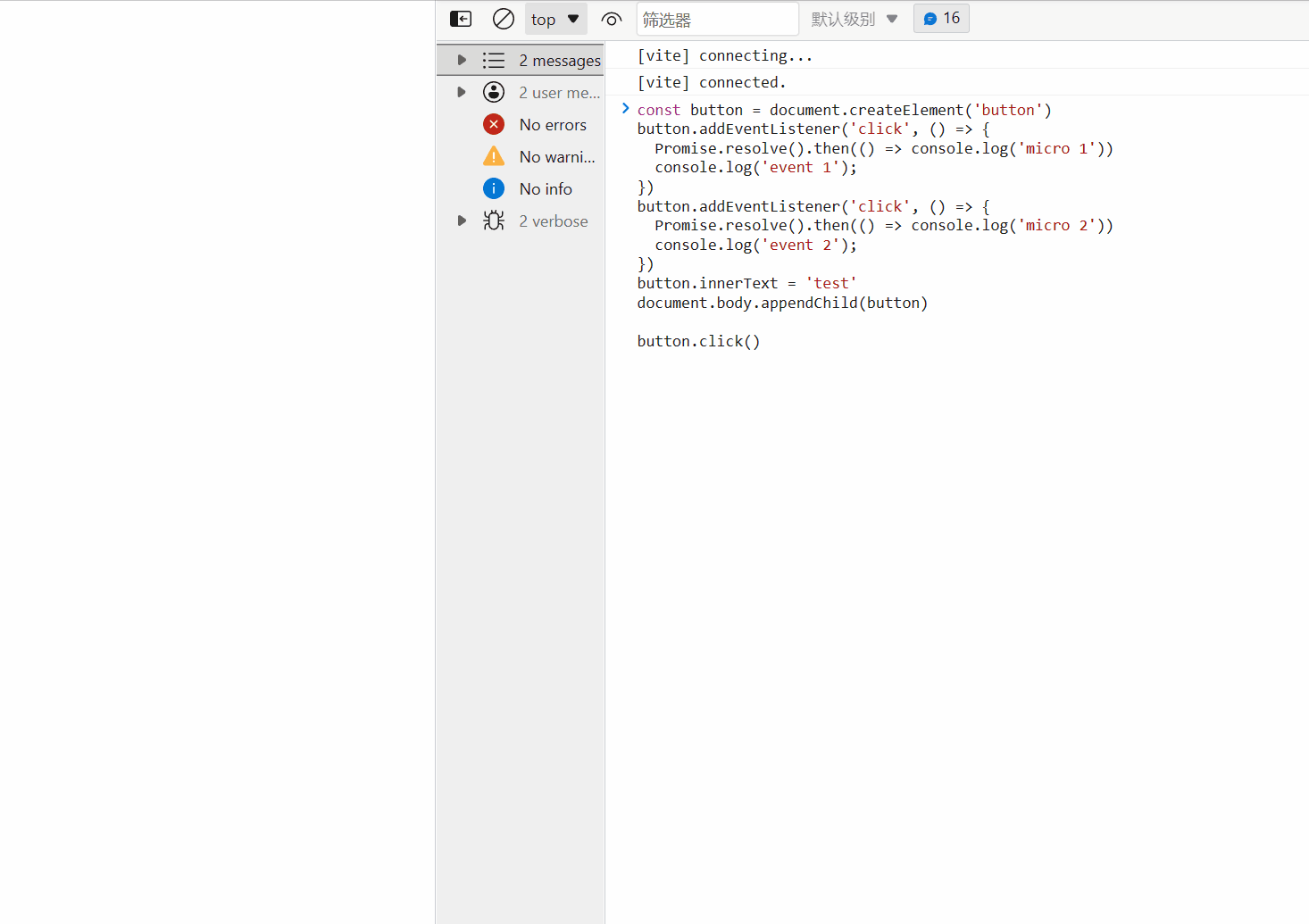Expand the 2 verbose group

[x=462, y=221]
